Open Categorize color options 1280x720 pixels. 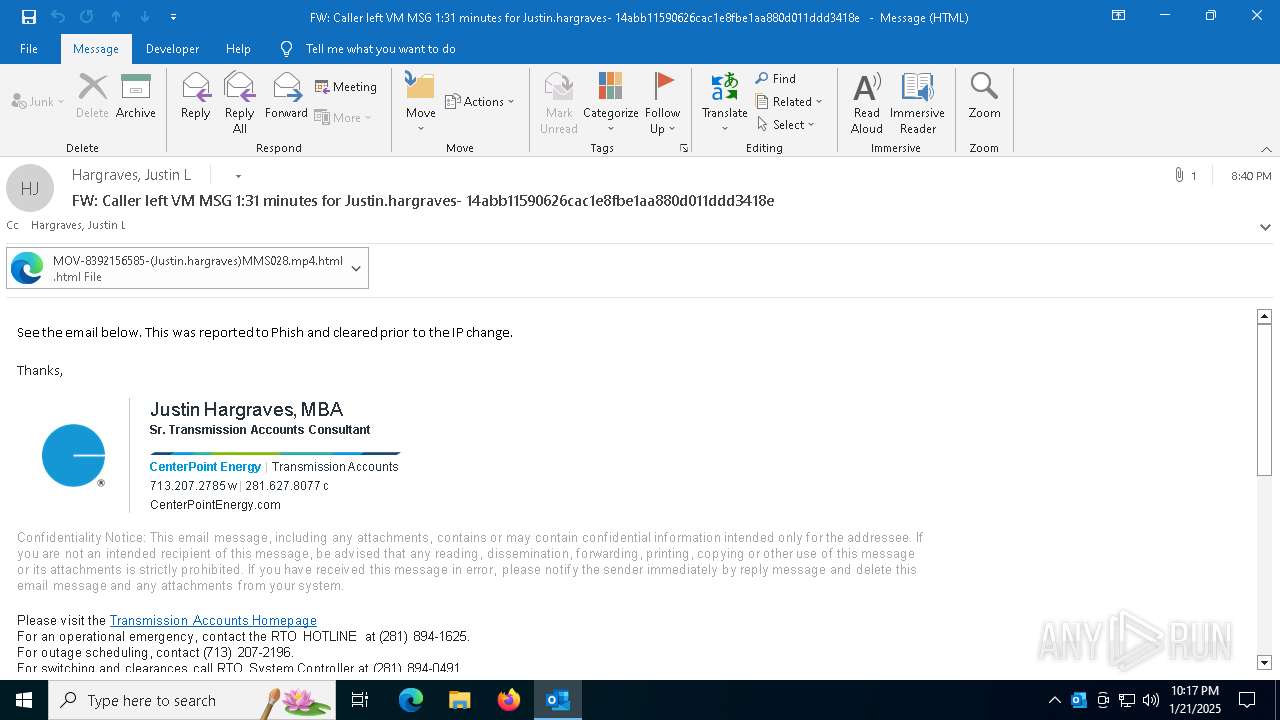(611, 102)
